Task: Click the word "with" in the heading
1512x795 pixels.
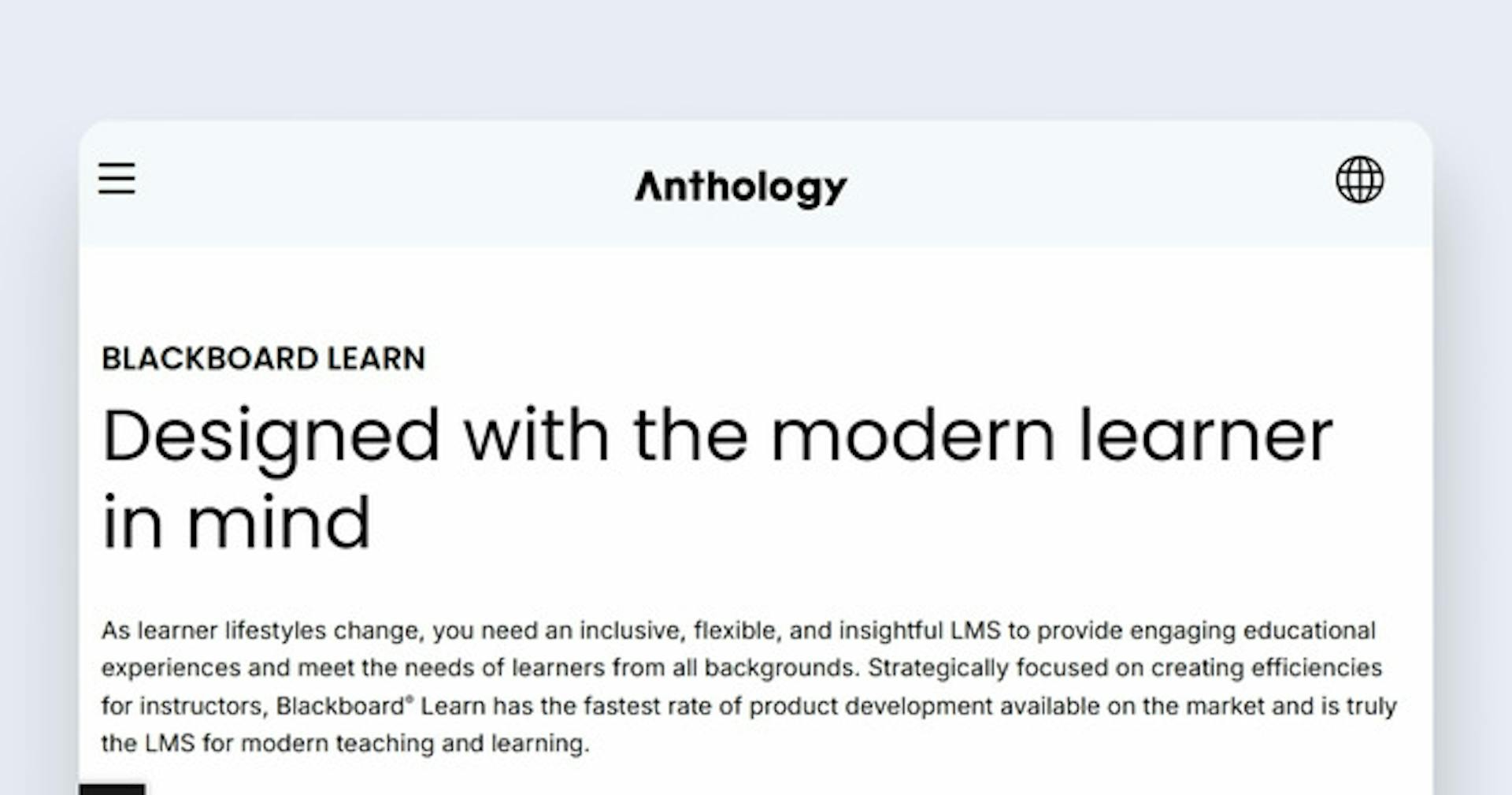Action: 535,436
